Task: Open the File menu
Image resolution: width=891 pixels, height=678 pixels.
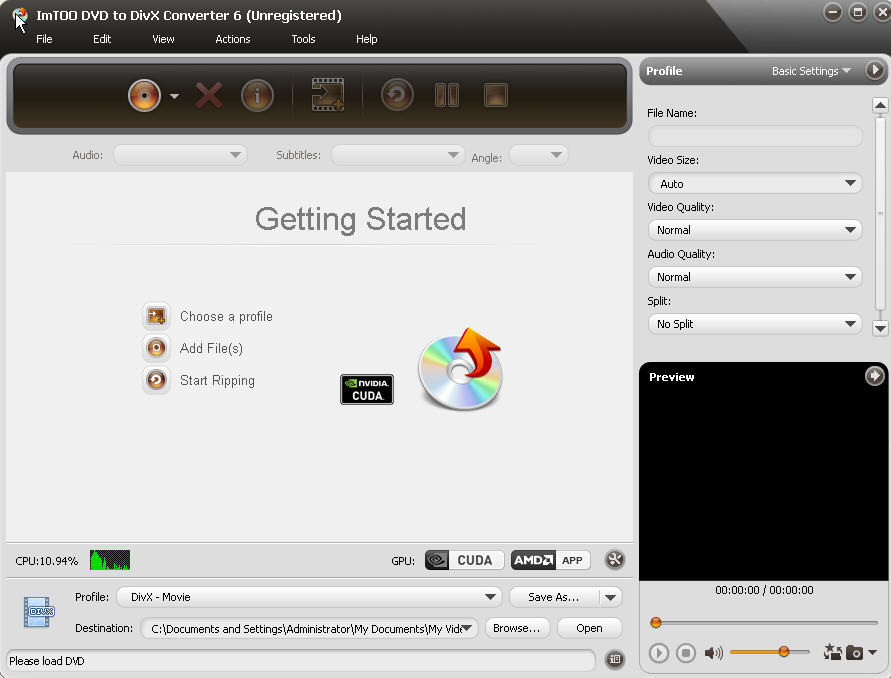Action: click(x=44, y=39)
